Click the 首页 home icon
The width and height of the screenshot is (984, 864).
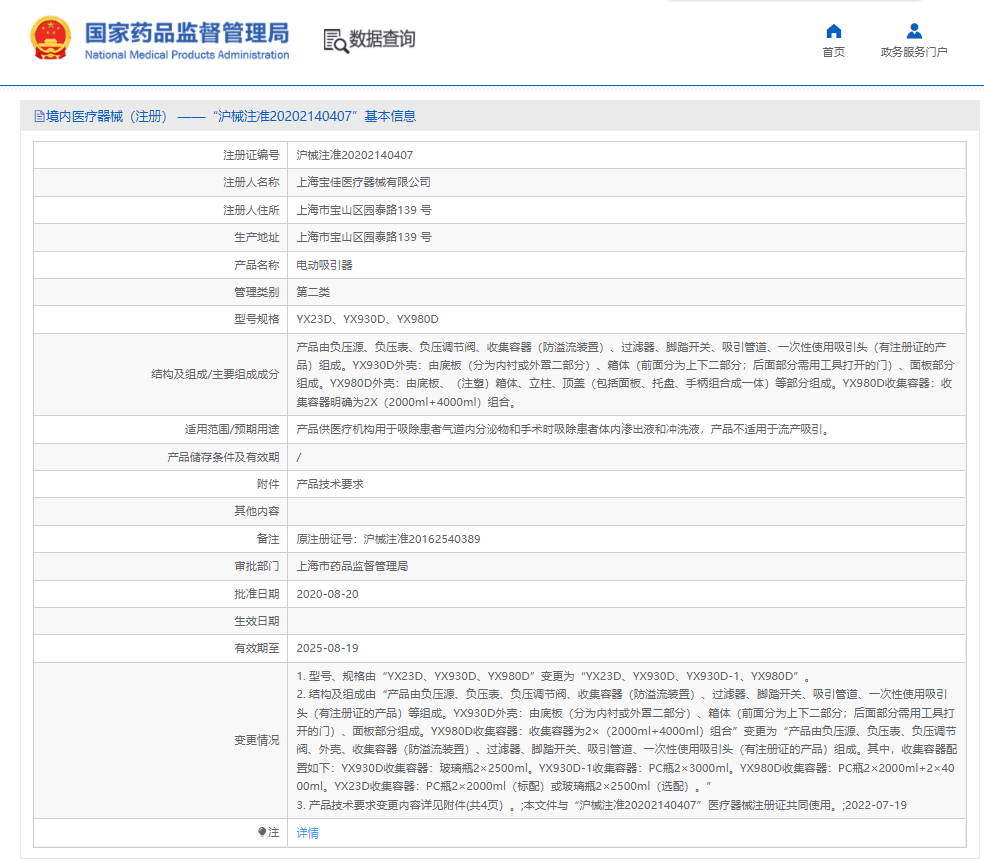click(833, 31)
